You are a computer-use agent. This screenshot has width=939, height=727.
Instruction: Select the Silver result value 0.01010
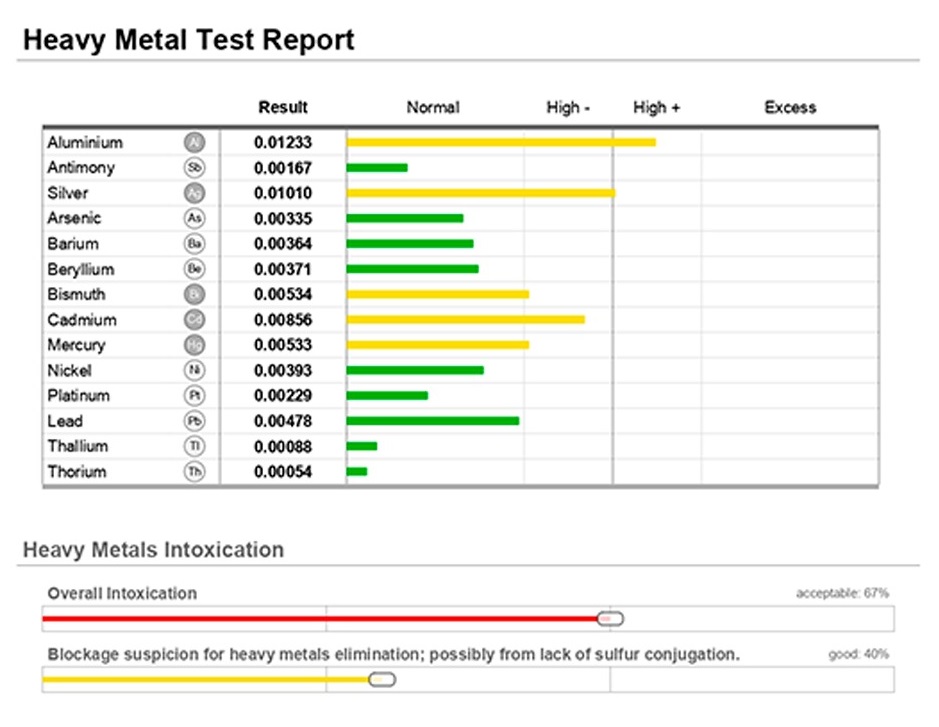[283, 193]
